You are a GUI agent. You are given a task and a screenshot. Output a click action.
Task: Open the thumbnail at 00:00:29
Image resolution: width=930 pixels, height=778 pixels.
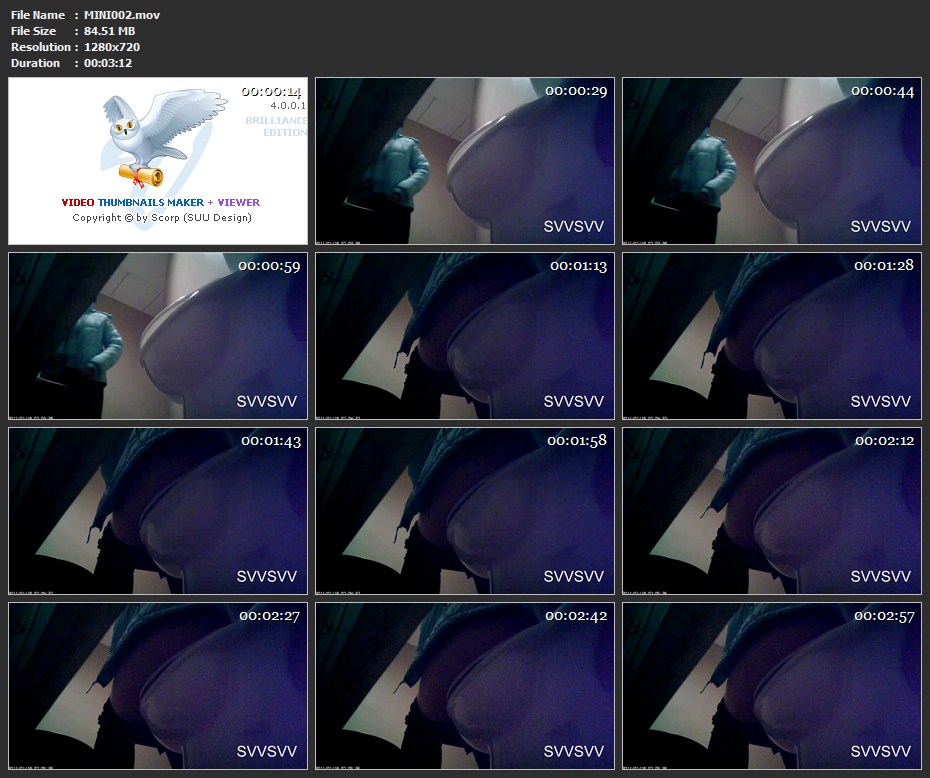pyautogui.click(x=465, y=161)
